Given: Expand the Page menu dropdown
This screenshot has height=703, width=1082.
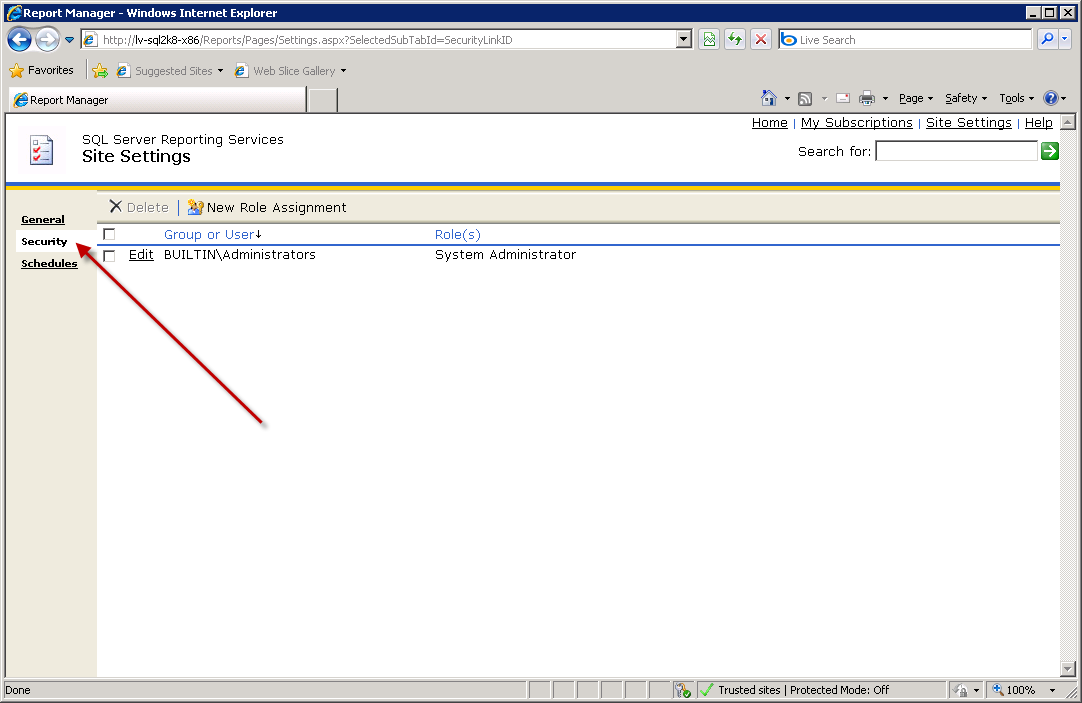Looking at the screenshot, I should pos(915,98).
